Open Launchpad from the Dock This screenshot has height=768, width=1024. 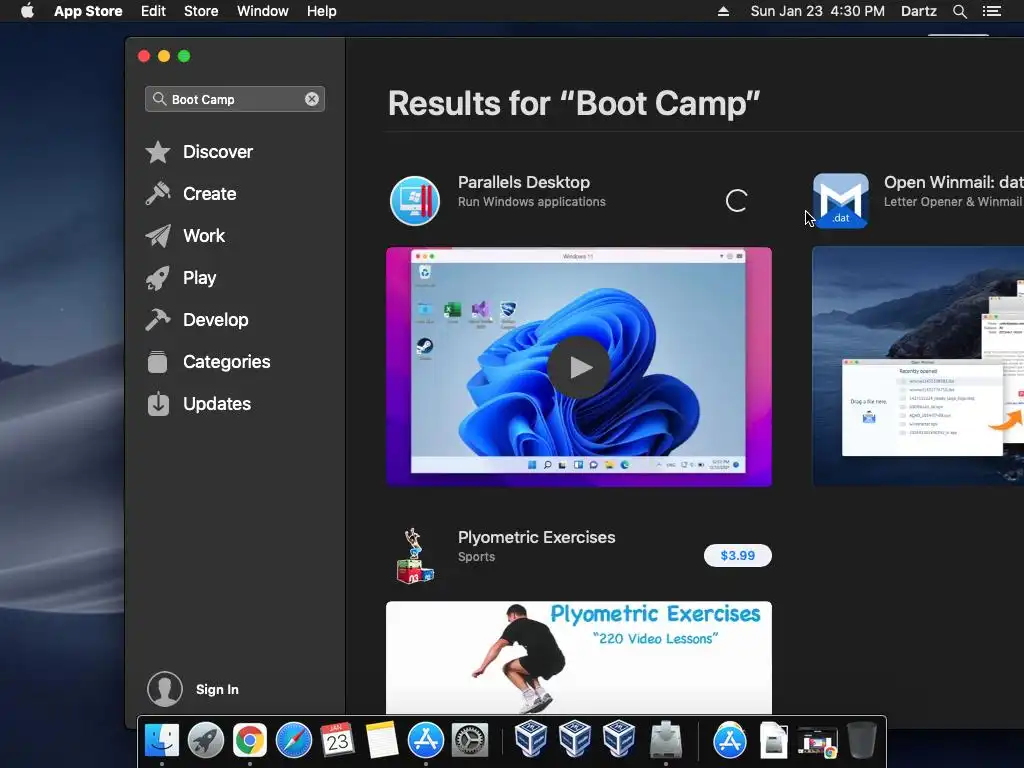click(x=206, y=741)
